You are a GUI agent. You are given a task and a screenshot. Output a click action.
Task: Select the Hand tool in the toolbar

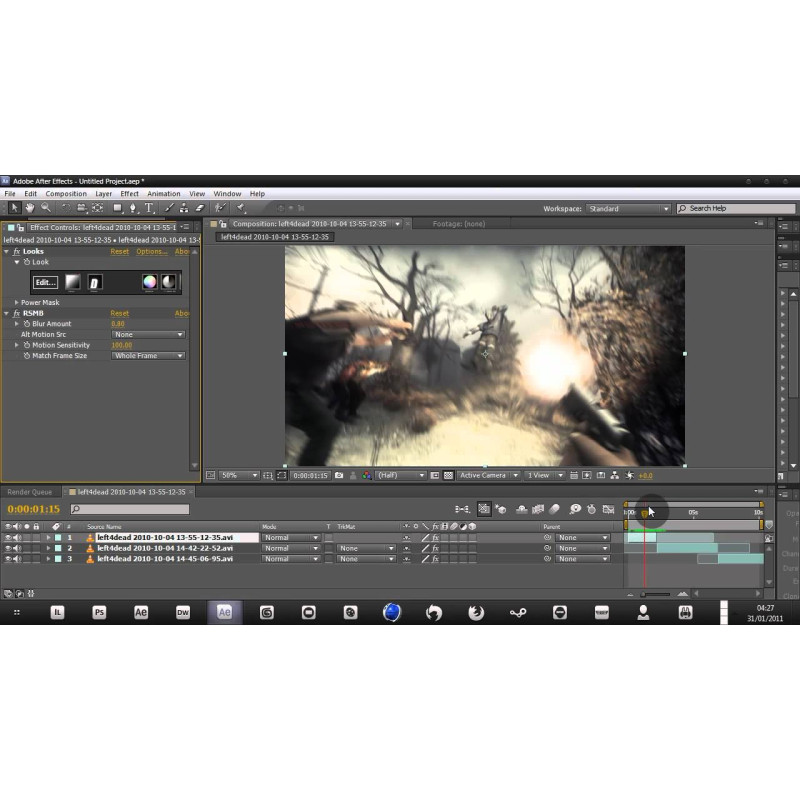click(30, 208)
